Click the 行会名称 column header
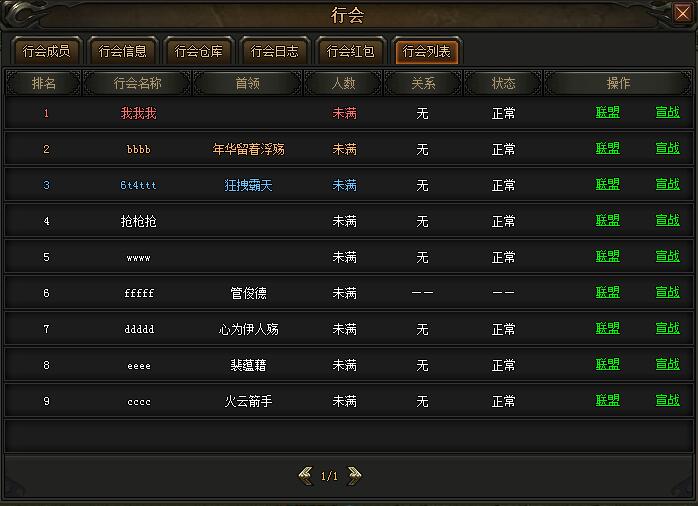The width and height of the screenshot is (698, 506). coord(138,83)
